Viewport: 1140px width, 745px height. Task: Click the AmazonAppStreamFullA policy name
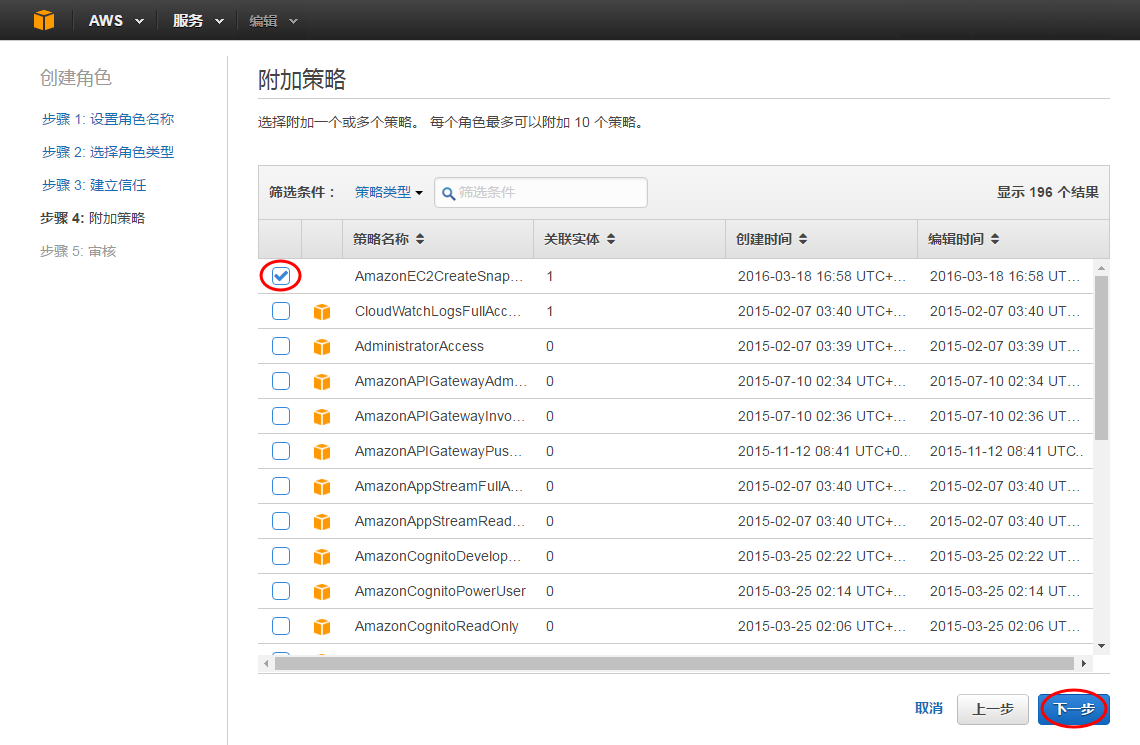click(x=438, y=486)
